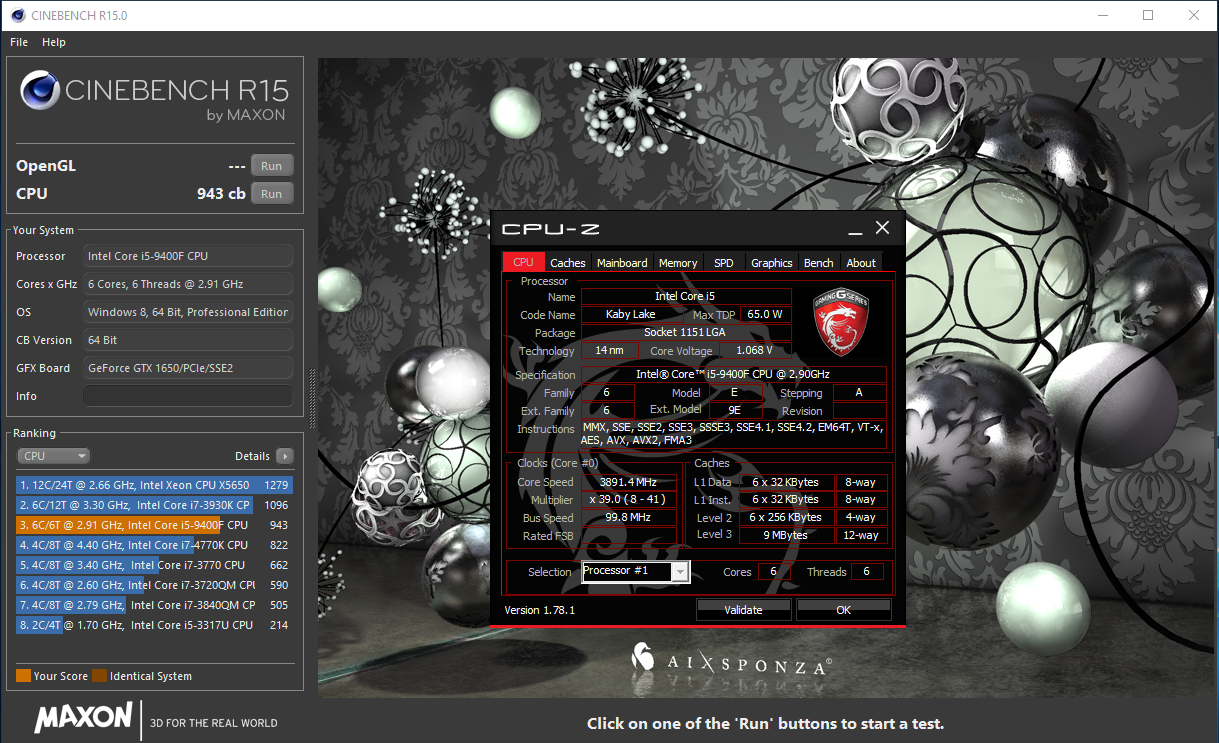Viewport: 1219px width, 743px height.
Task: Select the Core i7-3930K ranking row
Action: (154, 505)
